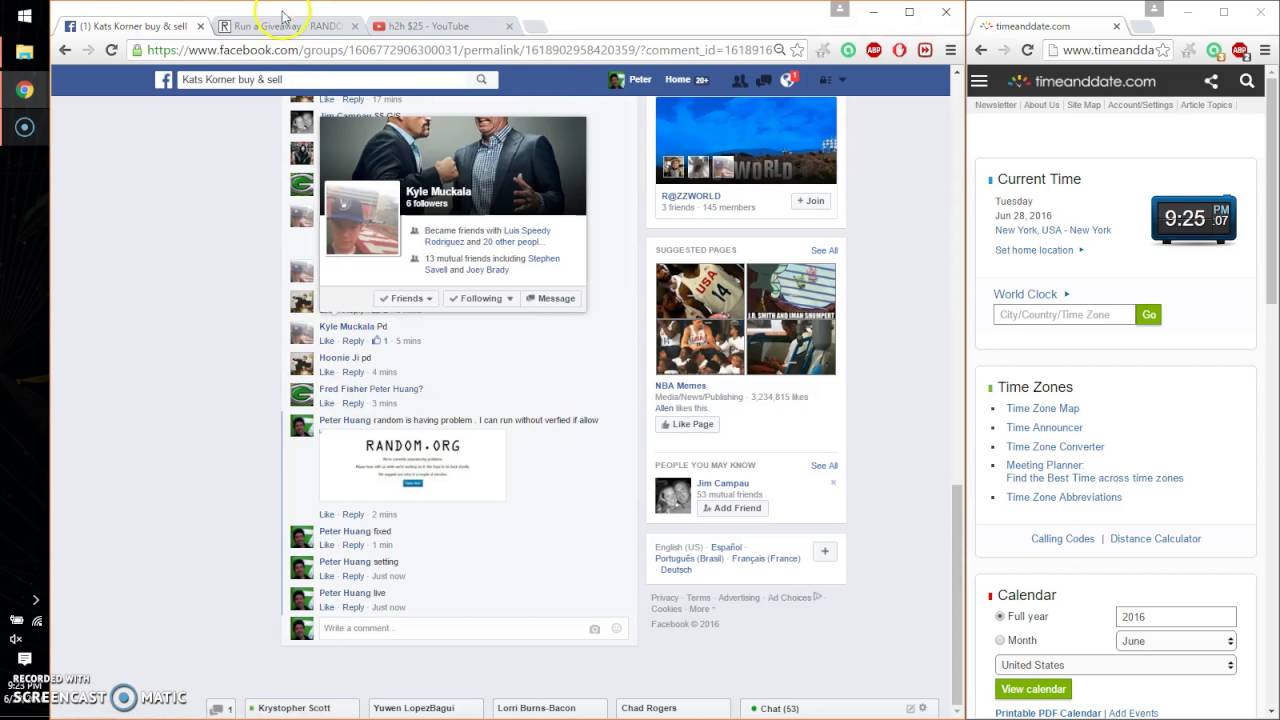Switch to h2h $25 YouTube tab
The width and height of the screenshot is (1280, 720).
point(440,26)
